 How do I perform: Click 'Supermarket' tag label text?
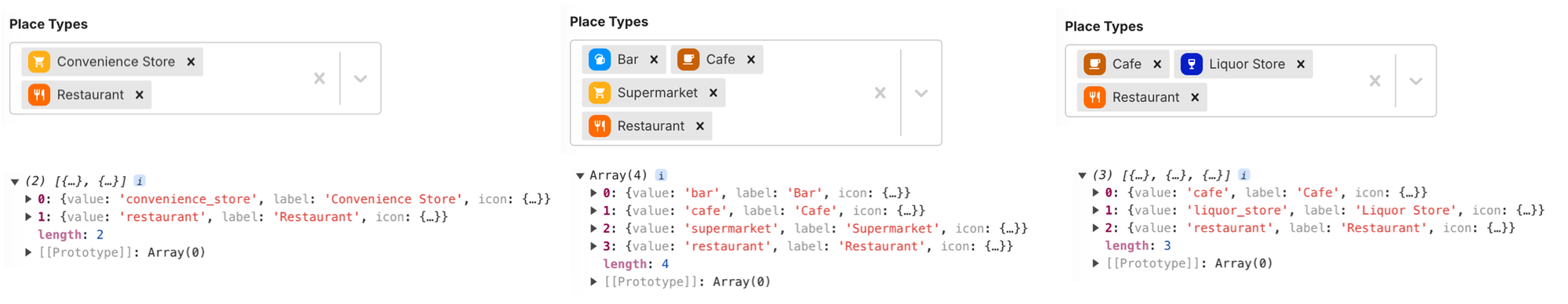[657, 92]
